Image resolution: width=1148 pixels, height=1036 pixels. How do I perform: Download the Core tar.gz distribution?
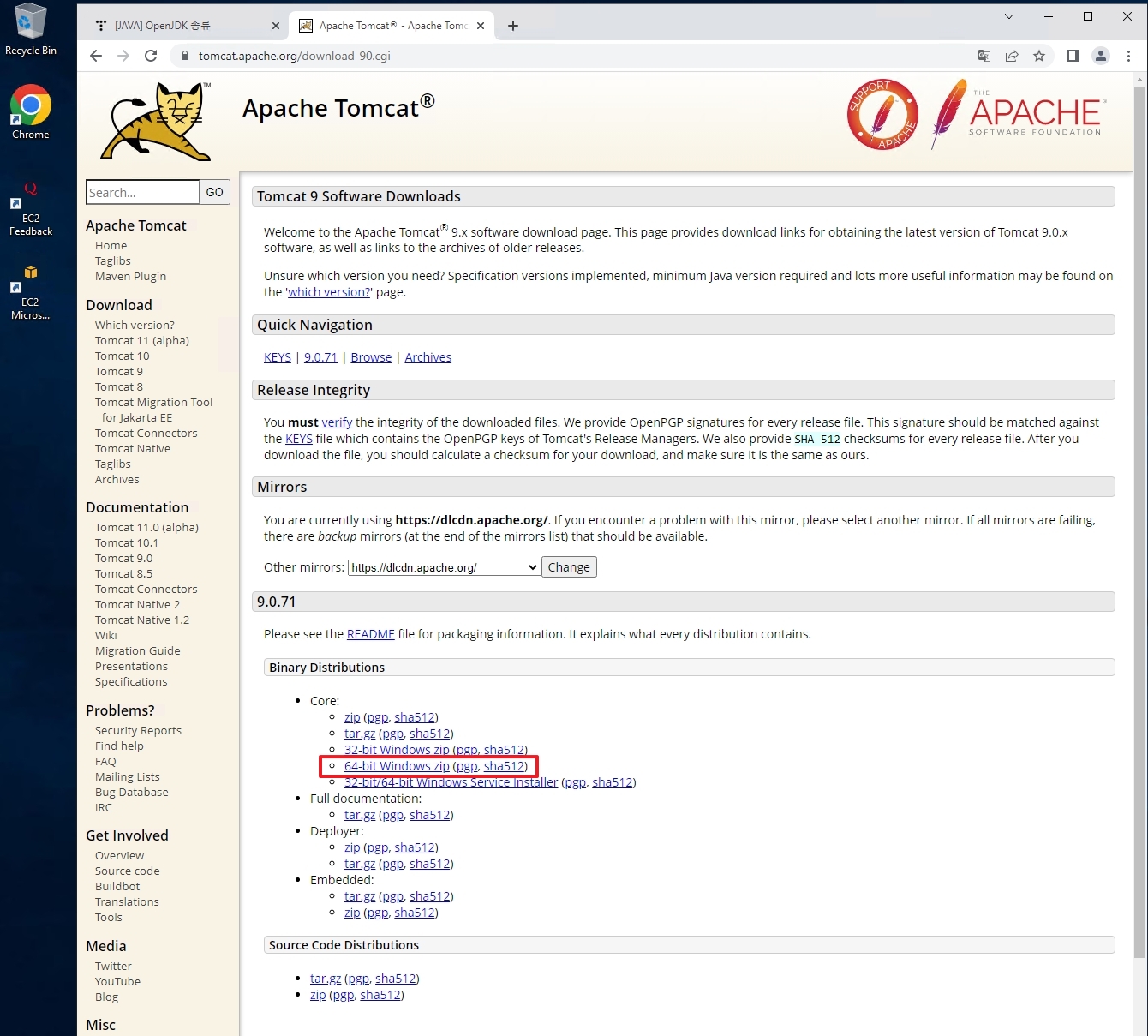coord(360,734)
